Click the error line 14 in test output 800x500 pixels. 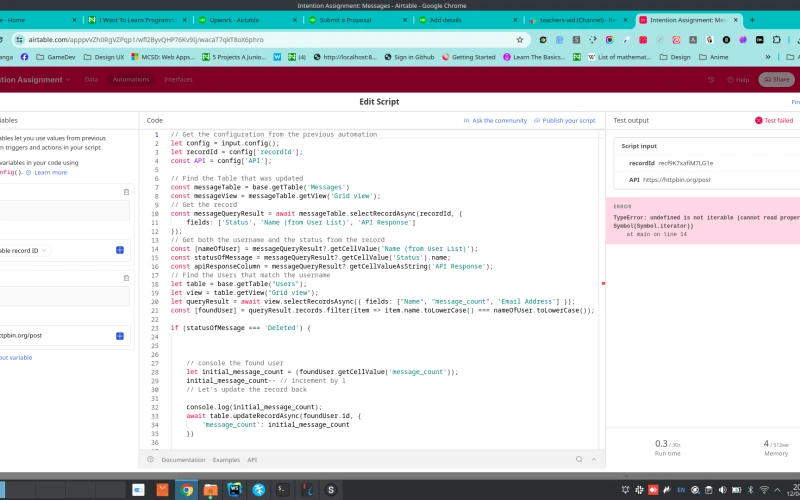[656, 235]
